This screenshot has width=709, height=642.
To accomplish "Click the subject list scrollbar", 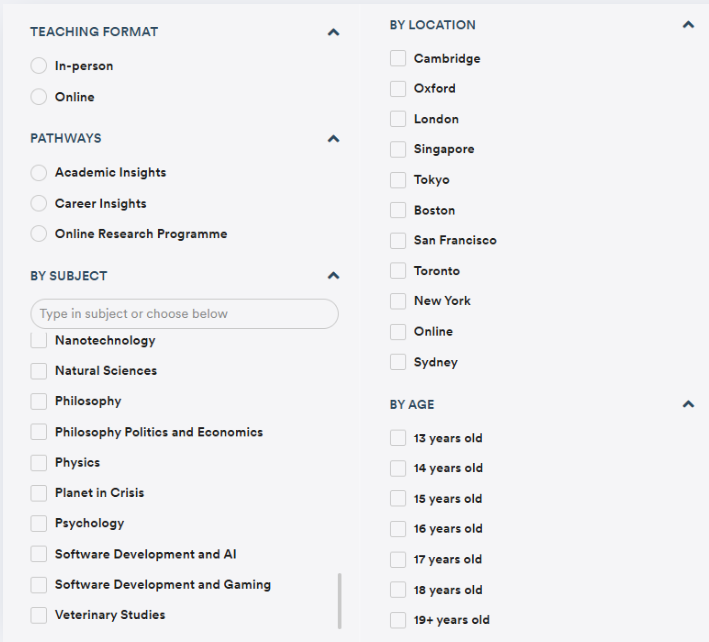I will tap(339, 600).
